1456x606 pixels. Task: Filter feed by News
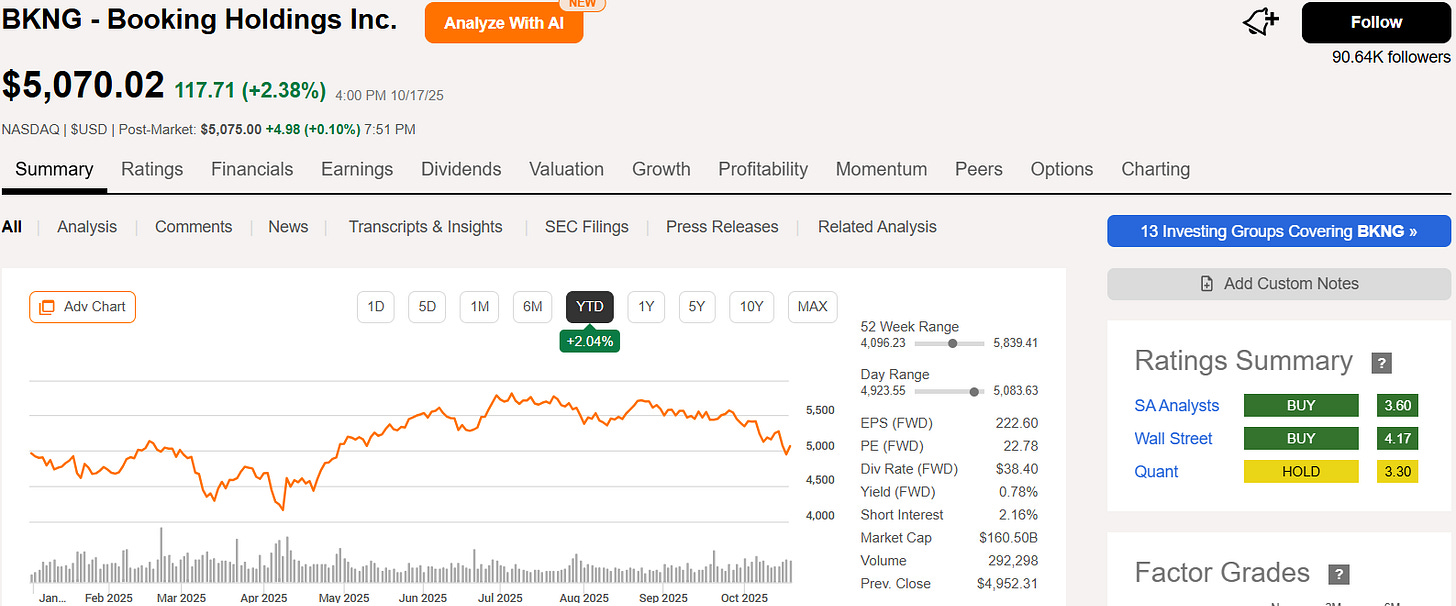point(288,227)
